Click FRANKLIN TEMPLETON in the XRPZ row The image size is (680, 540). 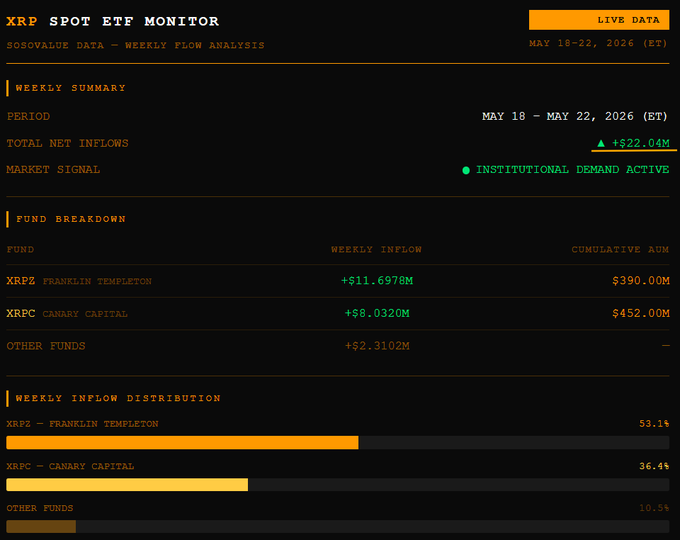tap(97, 281)
